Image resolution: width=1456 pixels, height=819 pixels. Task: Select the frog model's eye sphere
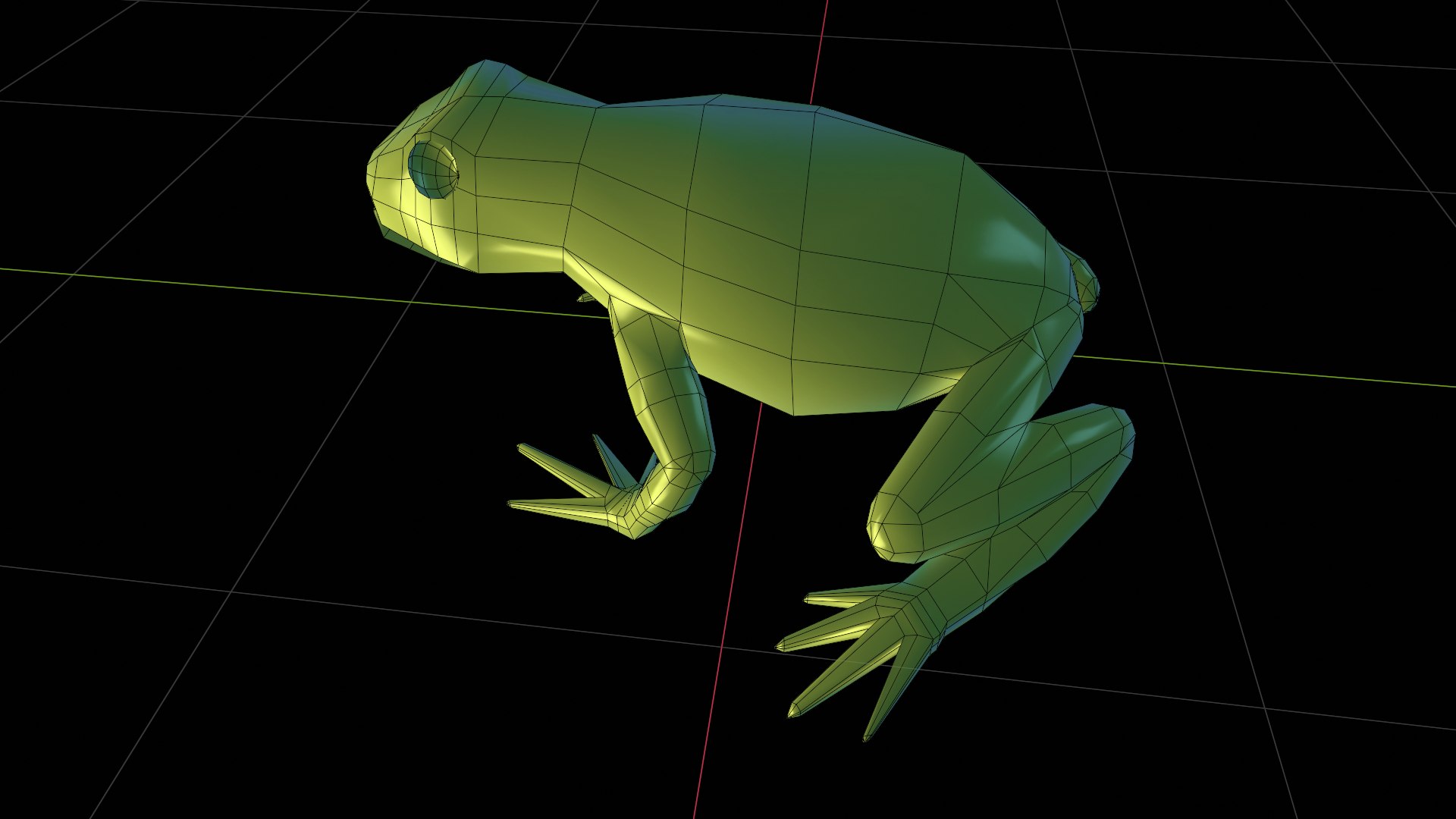[434, 169]
